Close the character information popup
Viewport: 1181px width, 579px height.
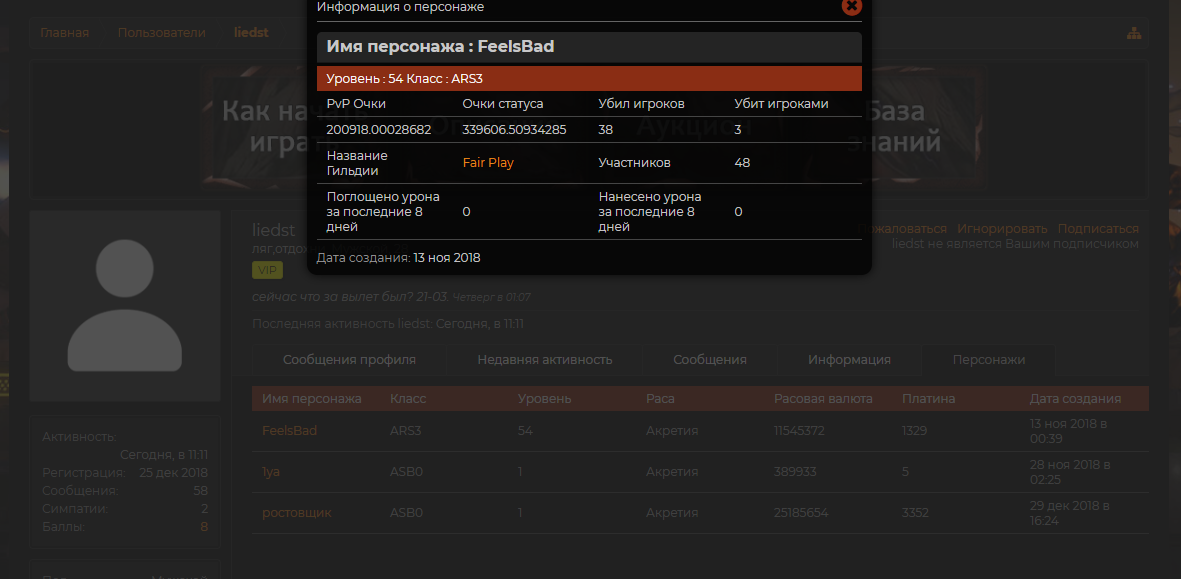click(x=851, y=6)
